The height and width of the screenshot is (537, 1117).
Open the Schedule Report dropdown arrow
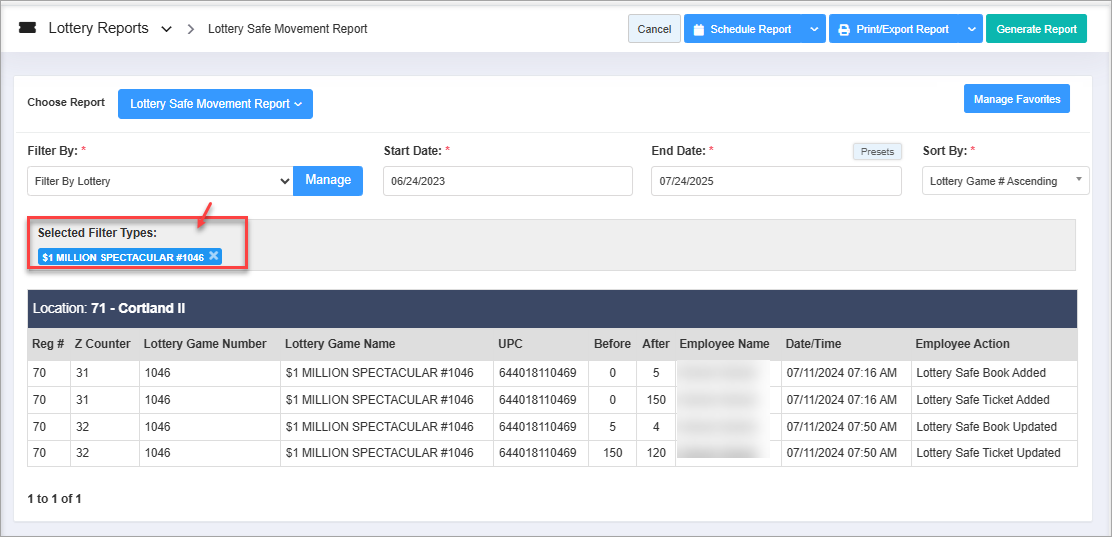814,30
